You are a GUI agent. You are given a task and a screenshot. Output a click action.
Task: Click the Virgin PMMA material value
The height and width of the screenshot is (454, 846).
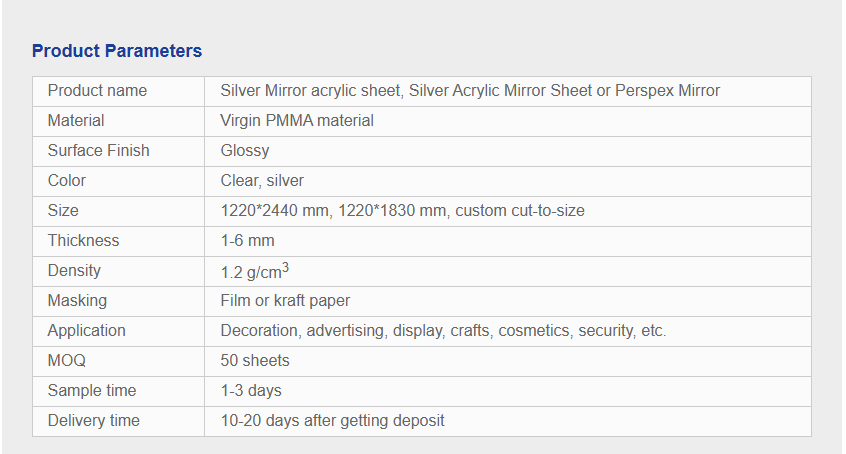coord(297,120)
